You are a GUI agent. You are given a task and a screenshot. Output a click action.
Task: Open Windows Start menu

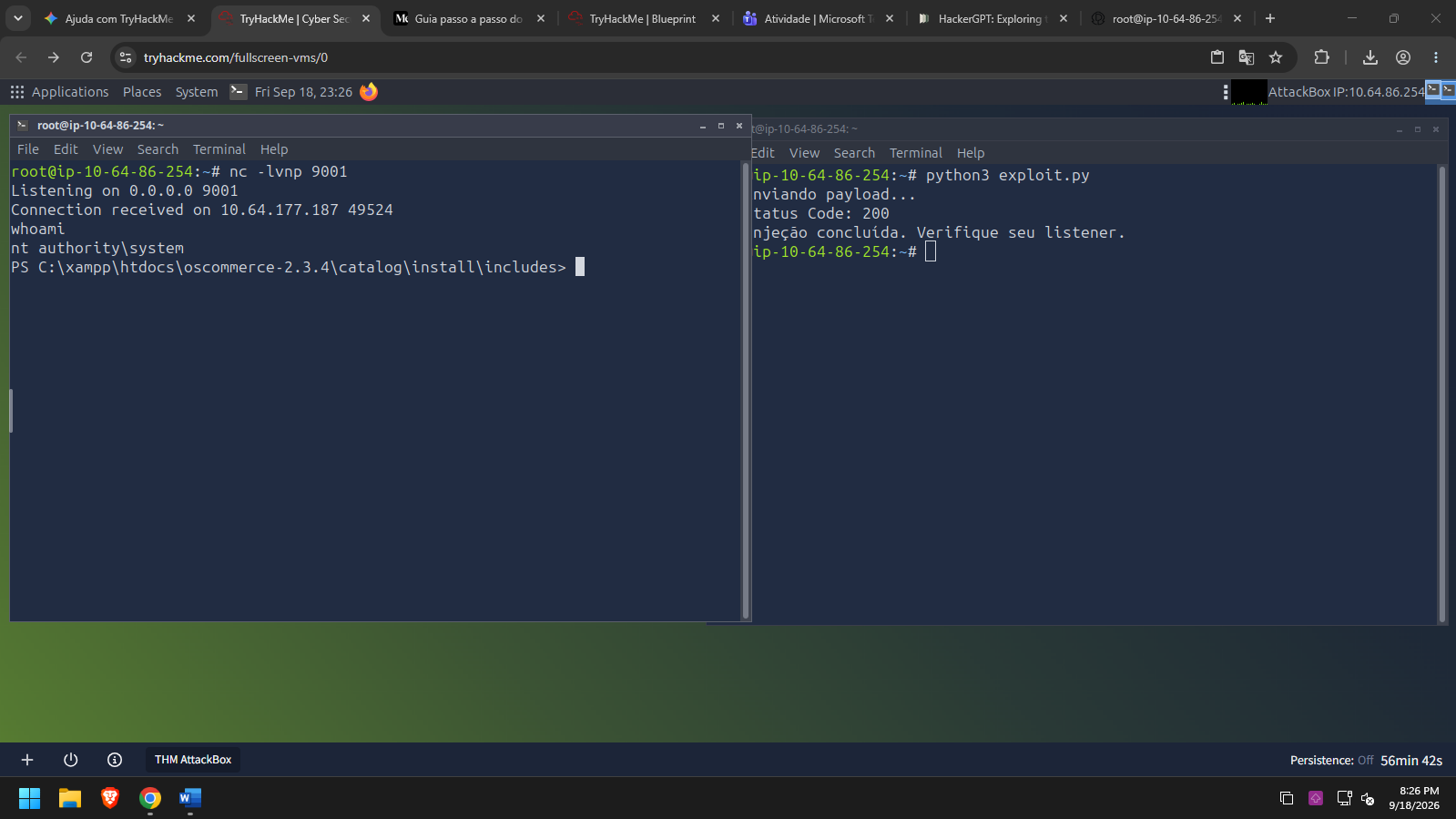(x=29, y=798)
